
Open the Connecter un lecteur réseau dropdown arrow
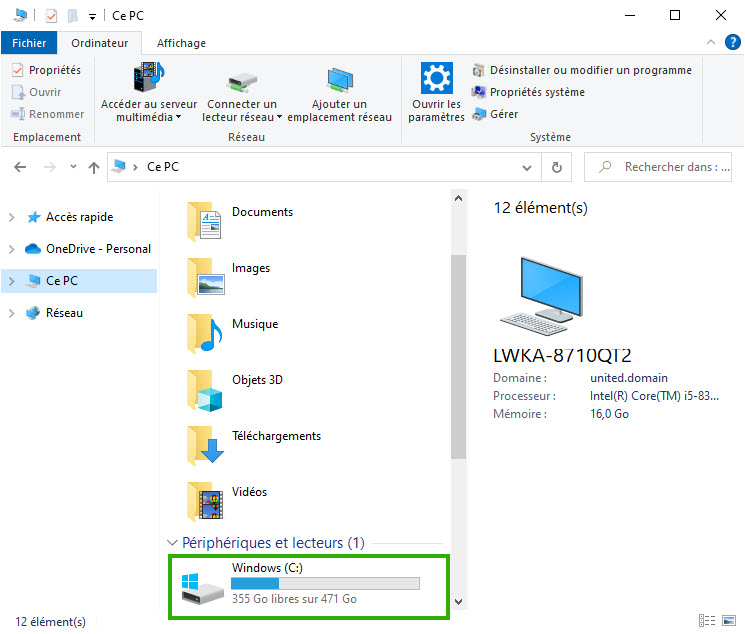pos(279,117)
